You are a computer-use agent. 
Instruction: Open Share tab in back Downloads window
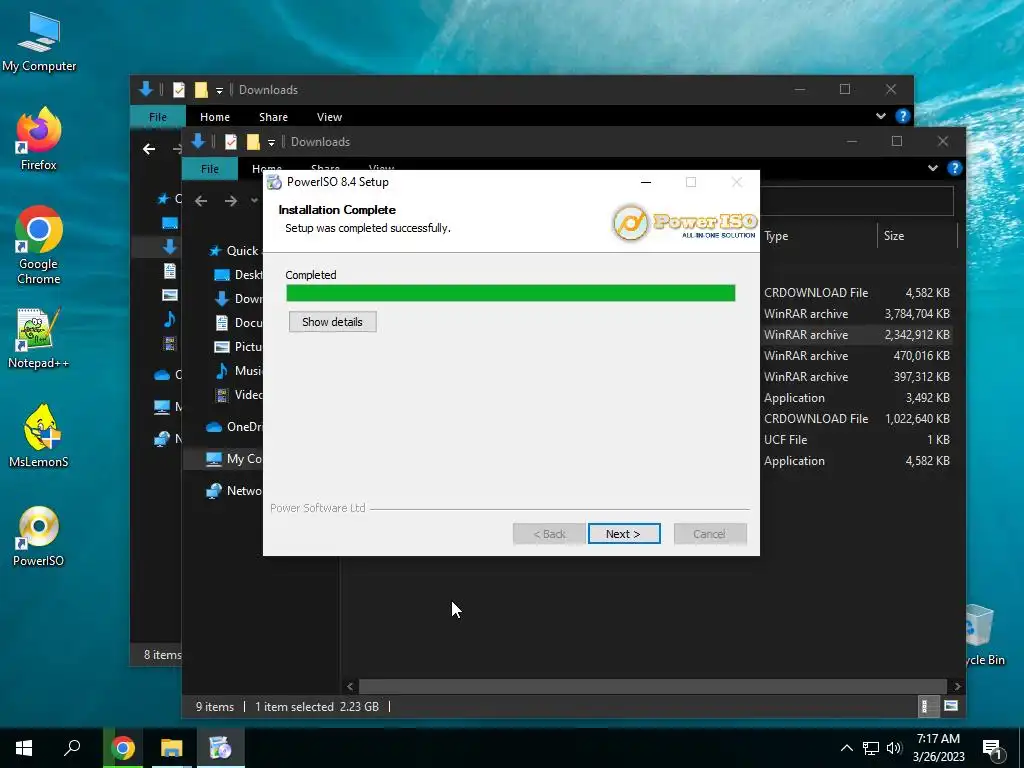click(273, 117)
